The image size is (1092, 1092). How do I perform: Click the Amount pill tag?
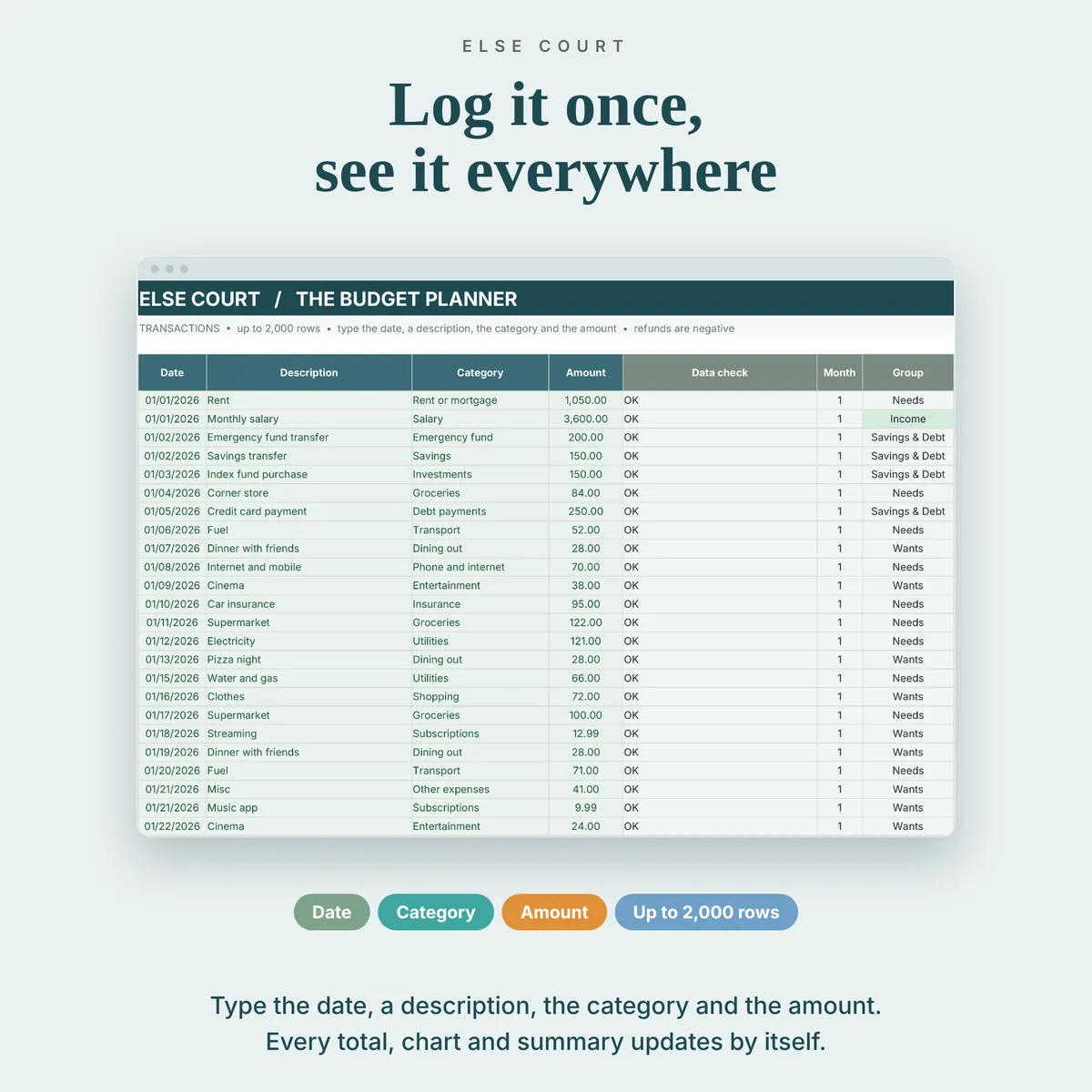554,912
